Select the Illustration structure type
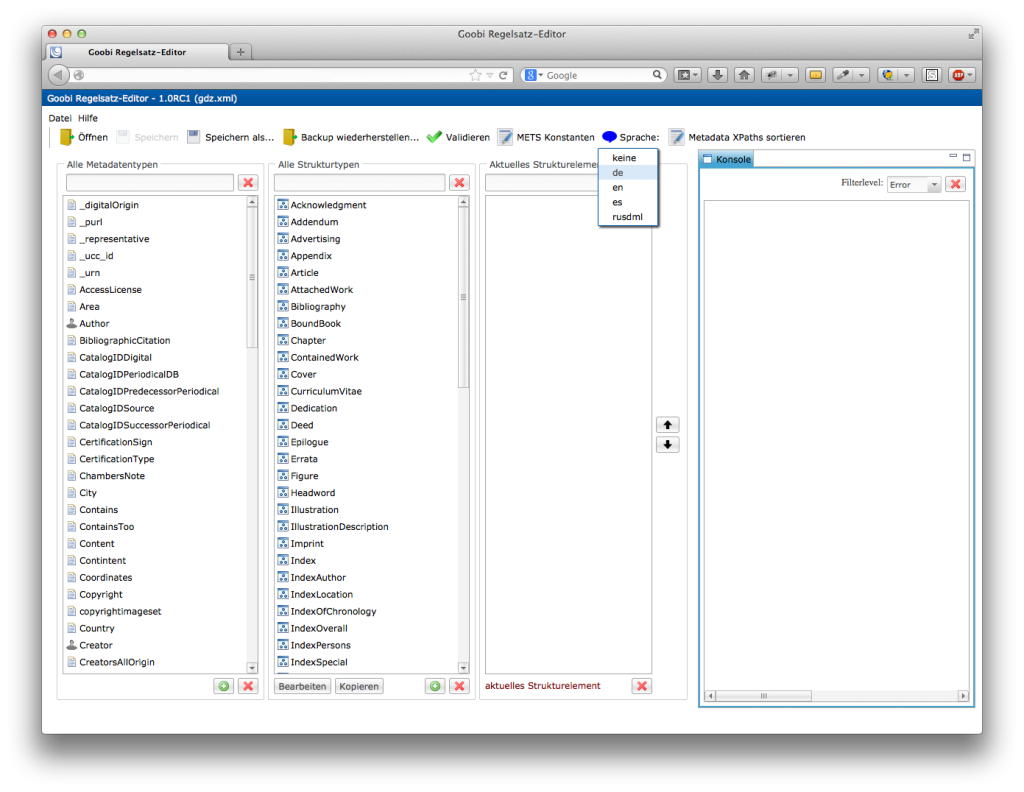1024x792 pixels. (315, 510)
